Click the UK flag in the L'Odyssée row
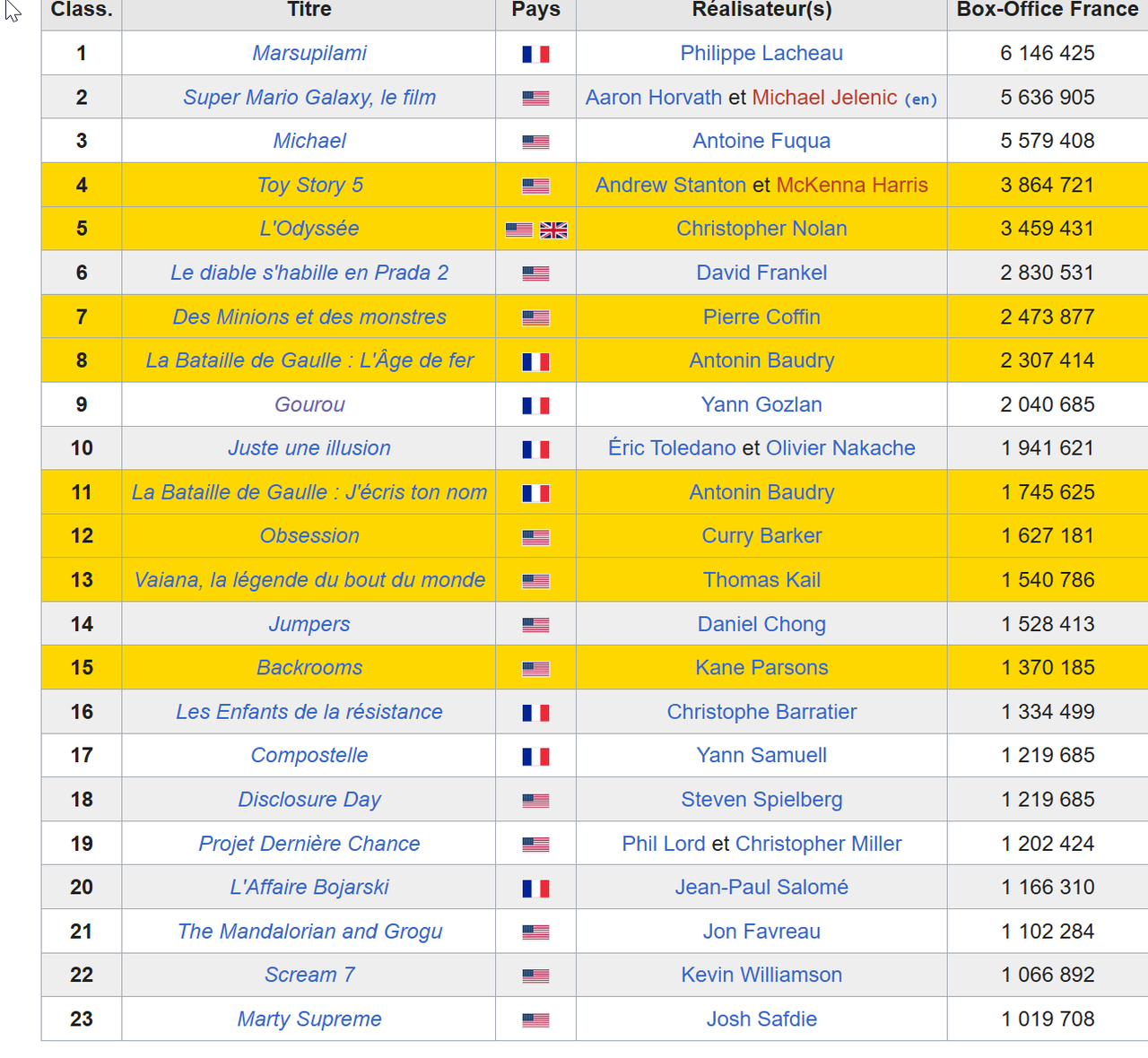 point(553,230)
